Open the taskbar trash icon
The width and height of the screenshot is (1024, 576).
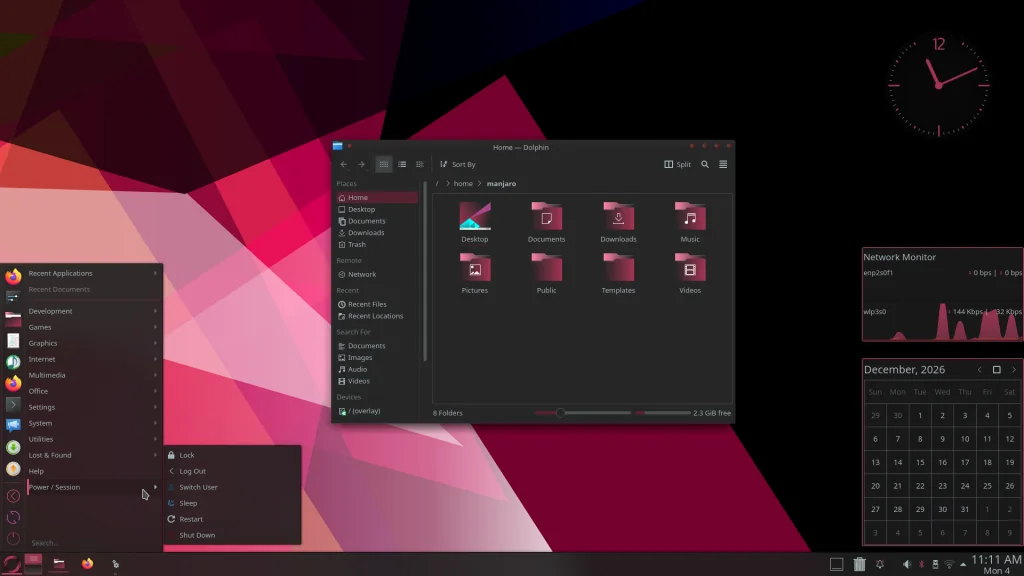[859, 564]
